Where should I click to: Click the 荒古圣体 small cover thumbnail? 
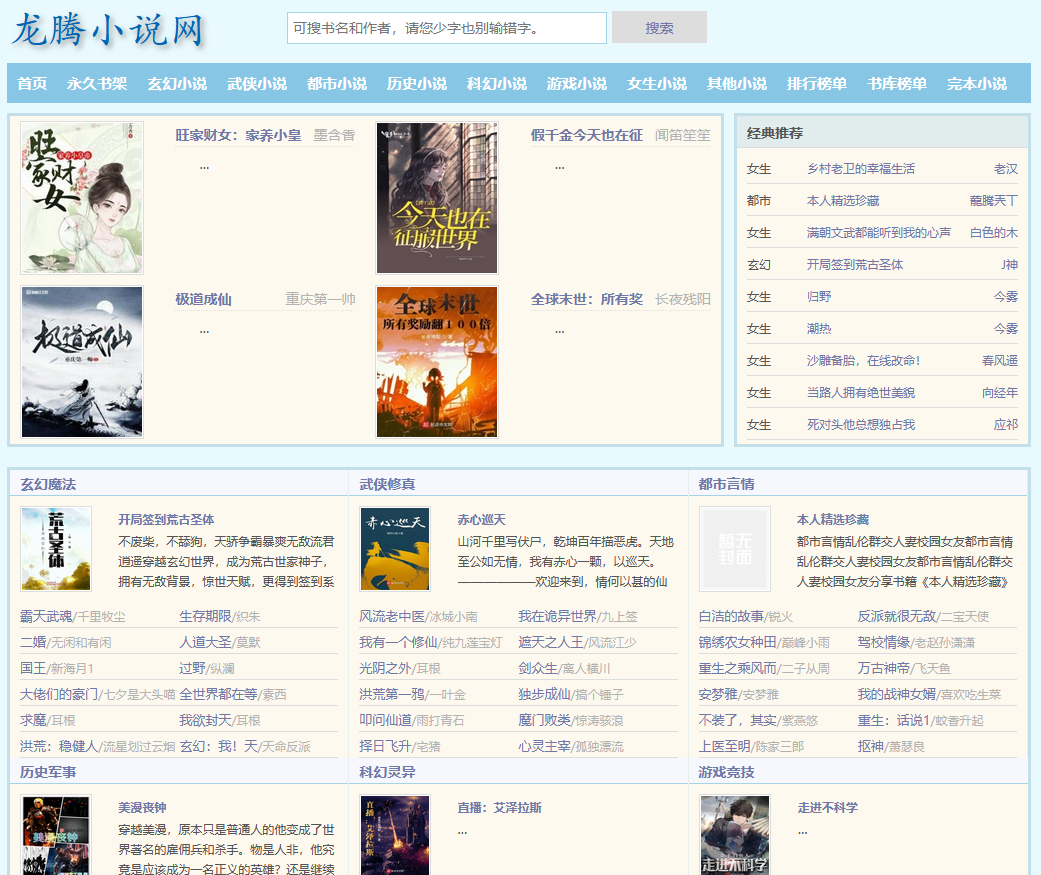point(56,549)
